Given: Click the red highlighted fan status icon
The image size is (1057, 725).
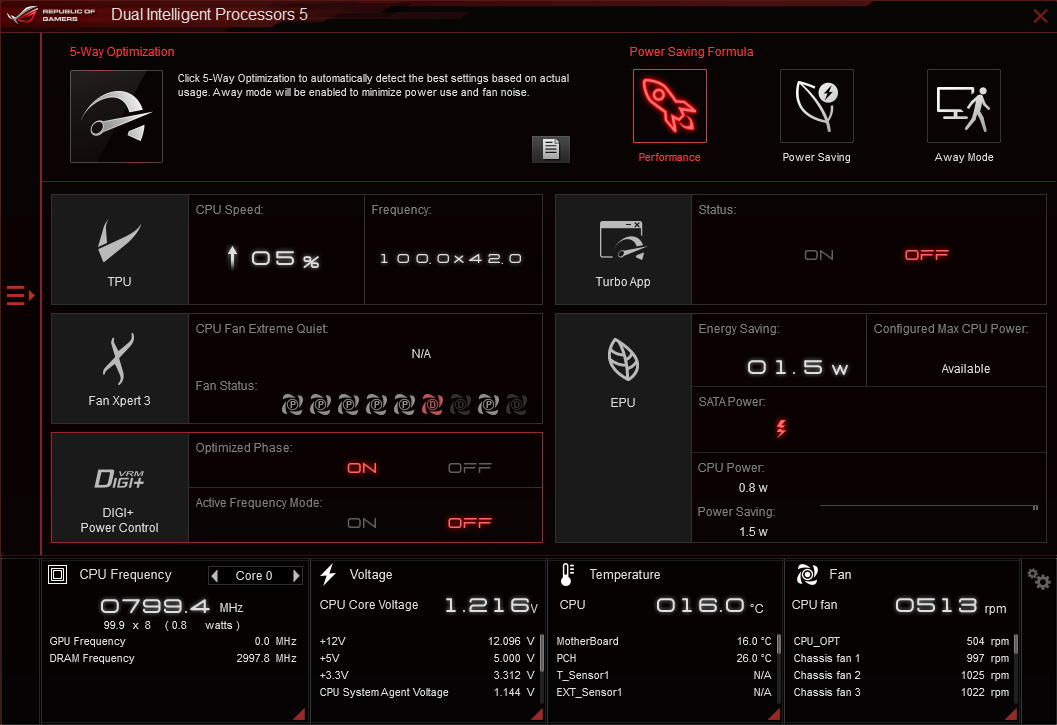Looking at the screenshot, I should coord(432,405).
